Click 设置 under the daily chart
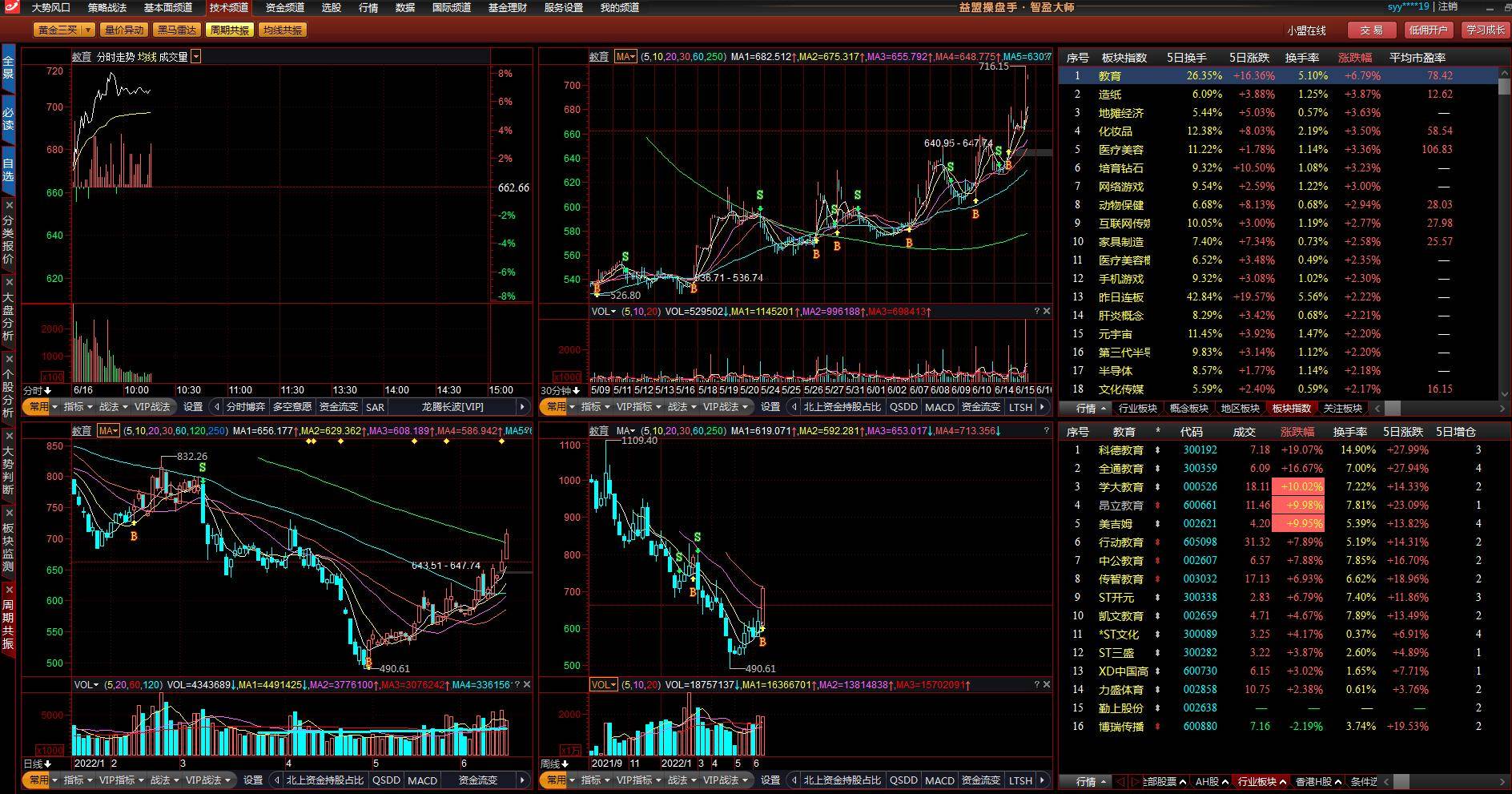 click(253, 780)
